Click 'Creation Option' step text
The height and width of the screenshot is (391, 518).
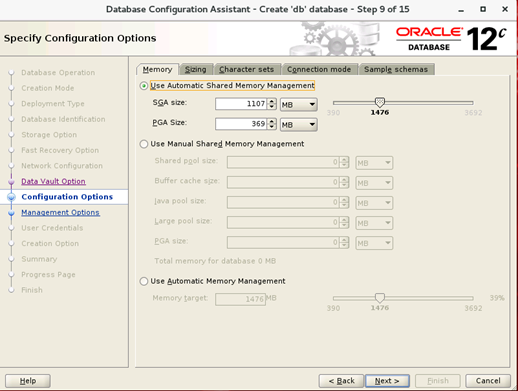coord(50,243)
